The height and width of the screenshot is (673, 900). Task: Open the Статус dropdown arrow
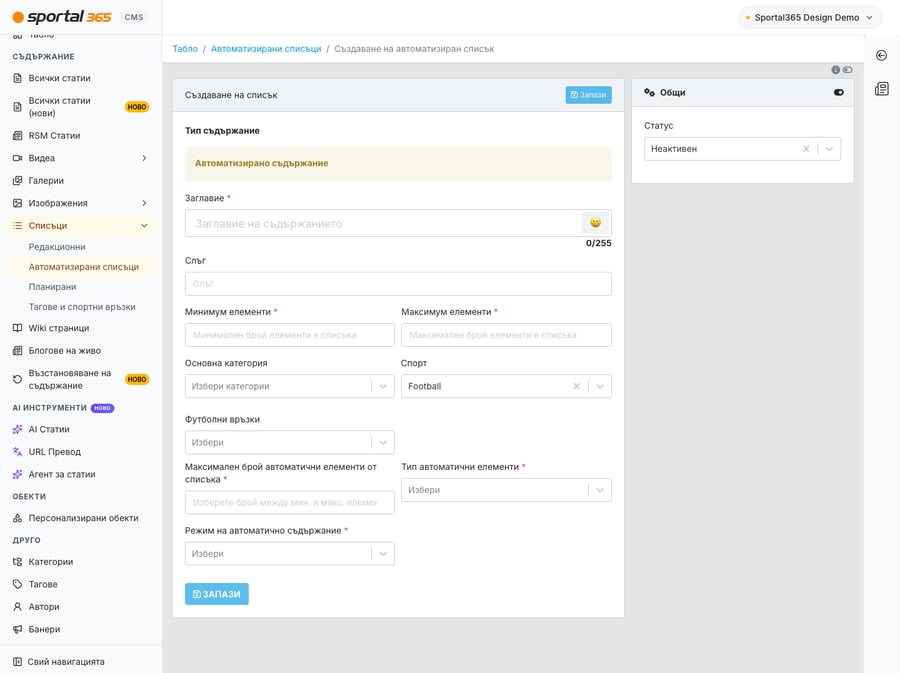(x=829, y=149)
